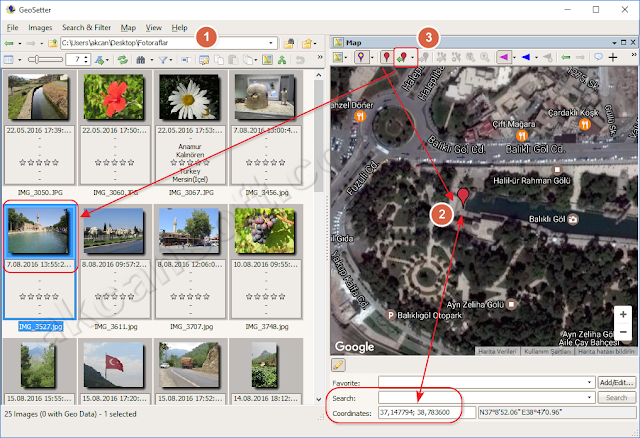The width and height of the screenshot is (640, 438).
Task: Click the rename file icon
Action: tap(186, 60)
